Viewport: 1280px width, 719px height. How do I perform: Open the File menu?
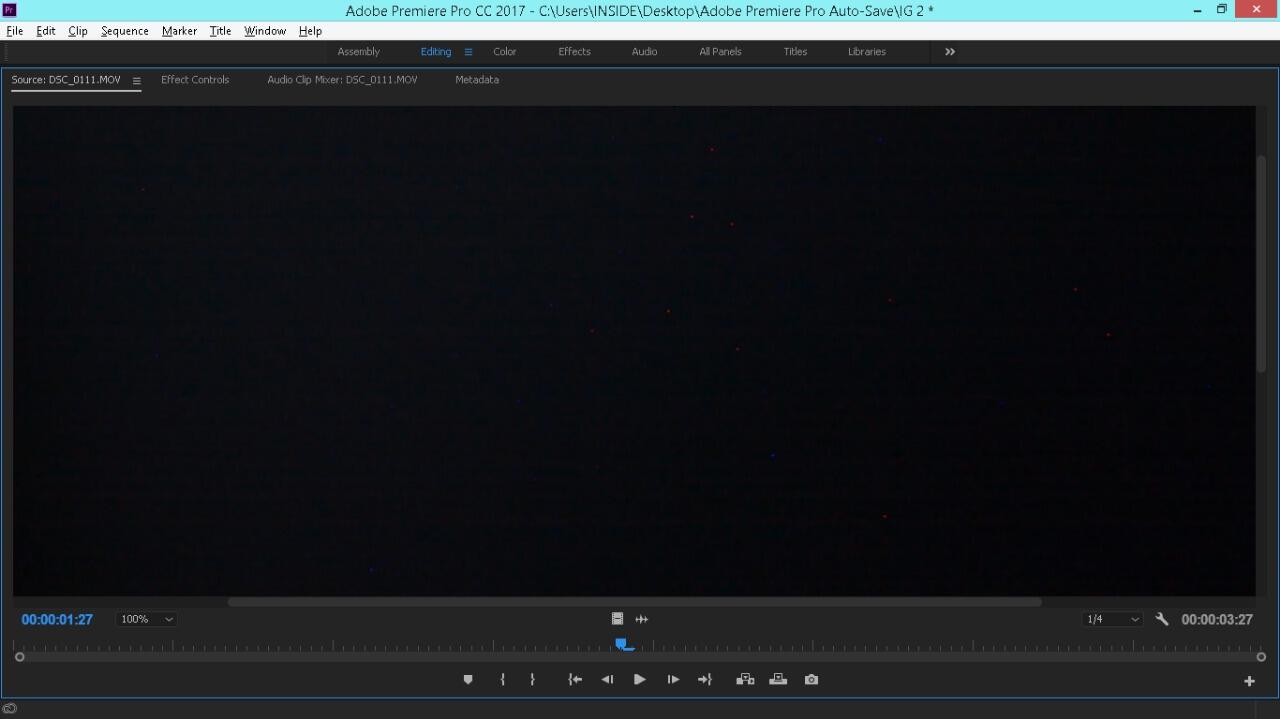15,31
